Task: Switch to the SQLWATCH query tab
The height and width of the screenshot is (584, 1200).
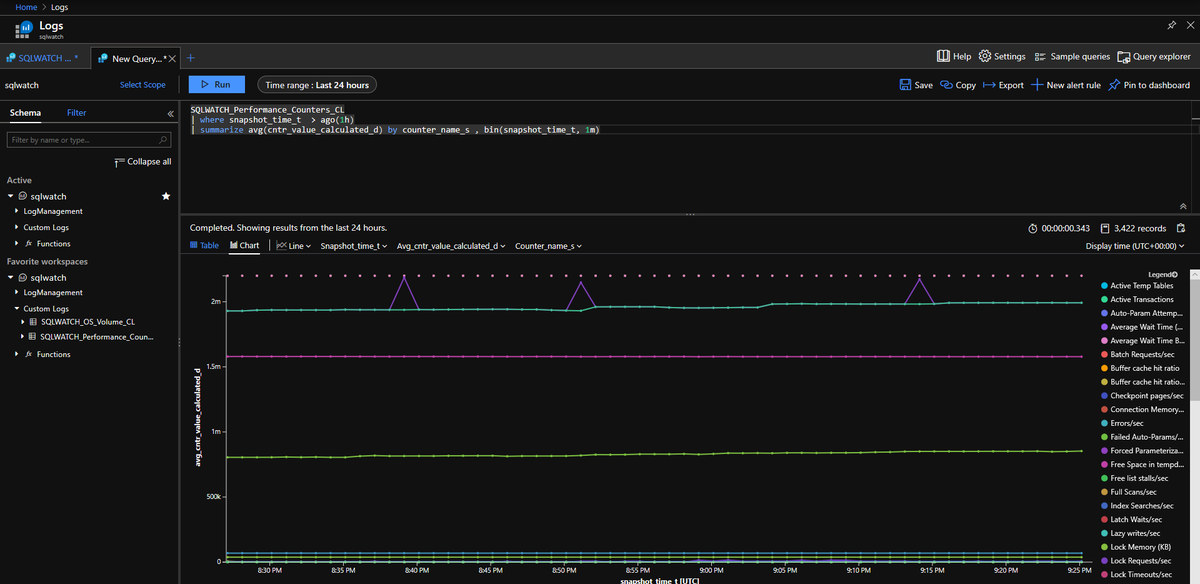Action: (43, 59)
